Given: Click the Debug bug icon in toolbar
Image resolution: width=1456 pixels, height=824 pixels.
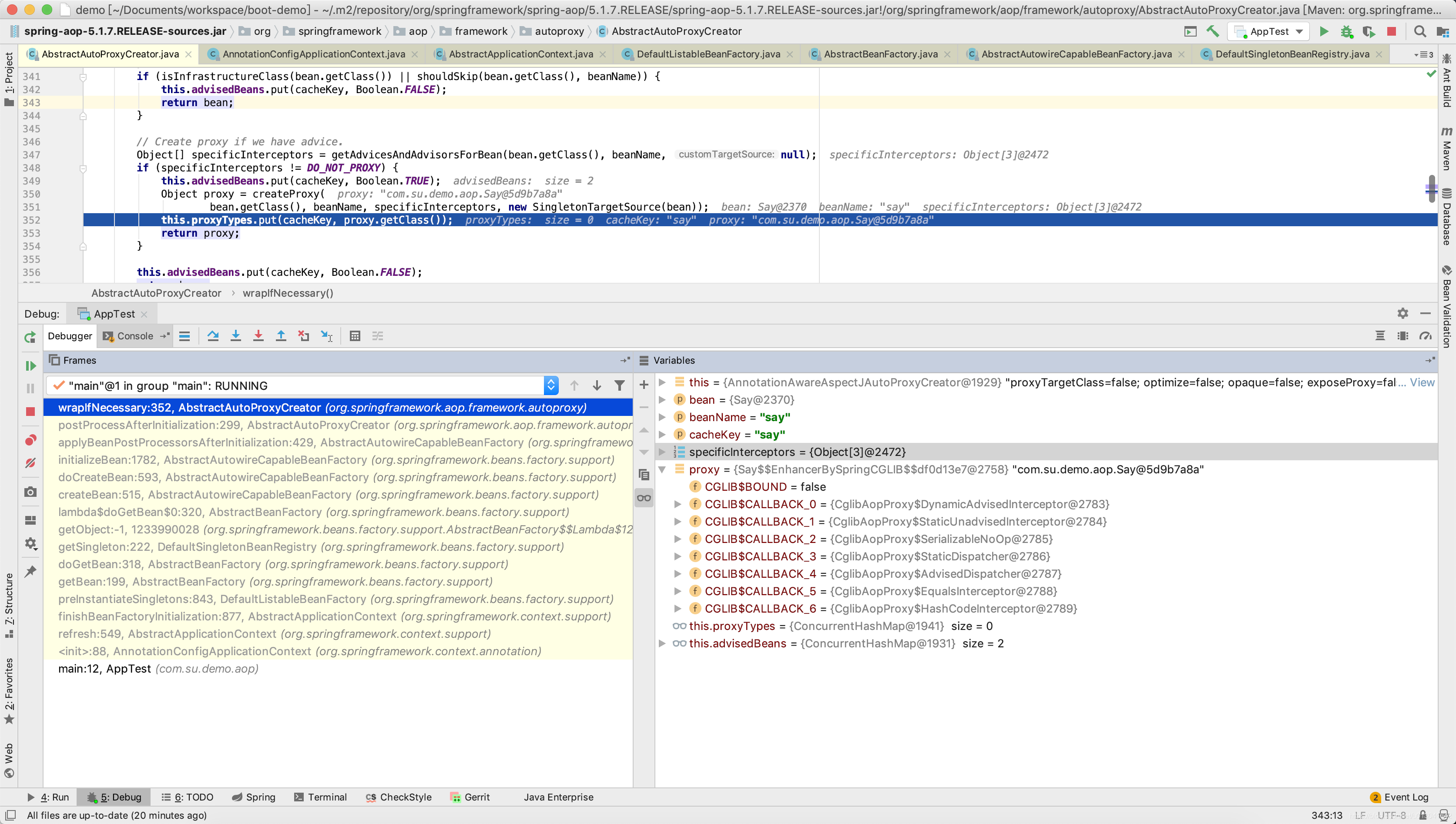Looking at the screenshot, I should (1347, 32).
